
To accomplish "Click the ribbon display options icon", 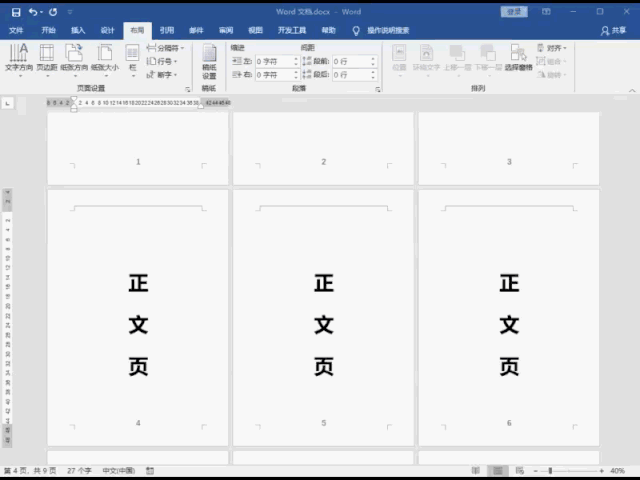I will pos(546,12).
